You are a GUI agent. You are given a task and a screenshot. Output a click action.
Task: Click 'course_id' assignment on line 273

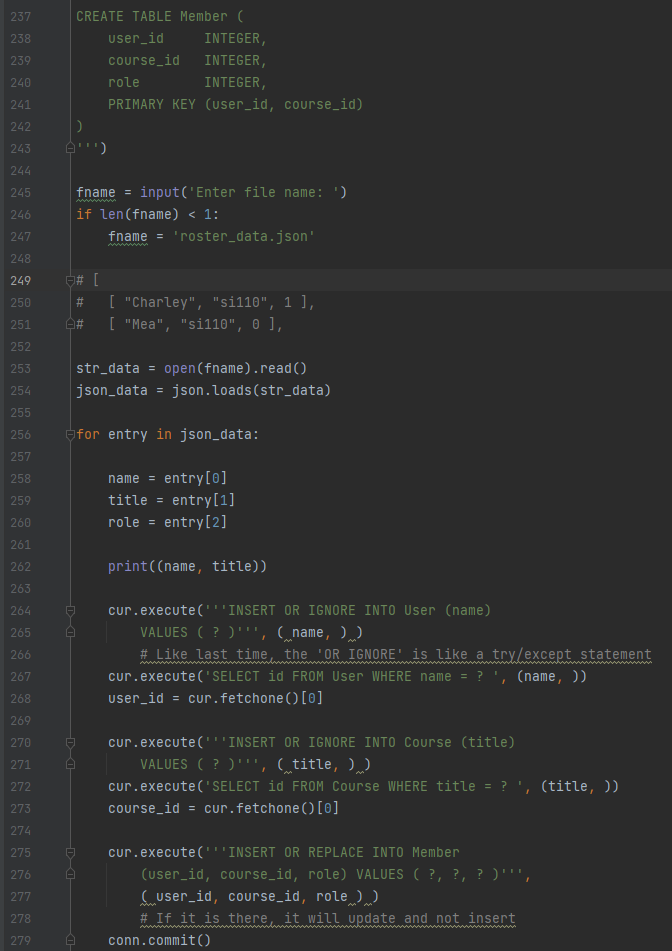pos(144,808)
